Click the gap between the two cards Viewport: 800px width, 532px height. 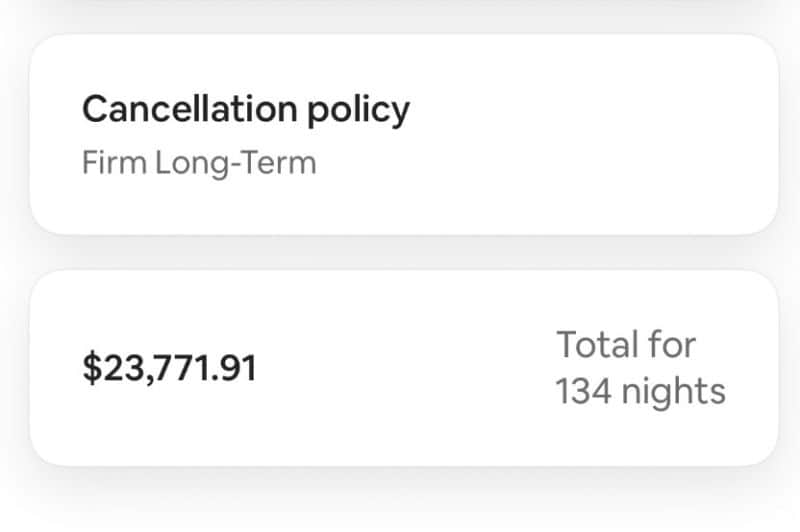tap(403, 252)
